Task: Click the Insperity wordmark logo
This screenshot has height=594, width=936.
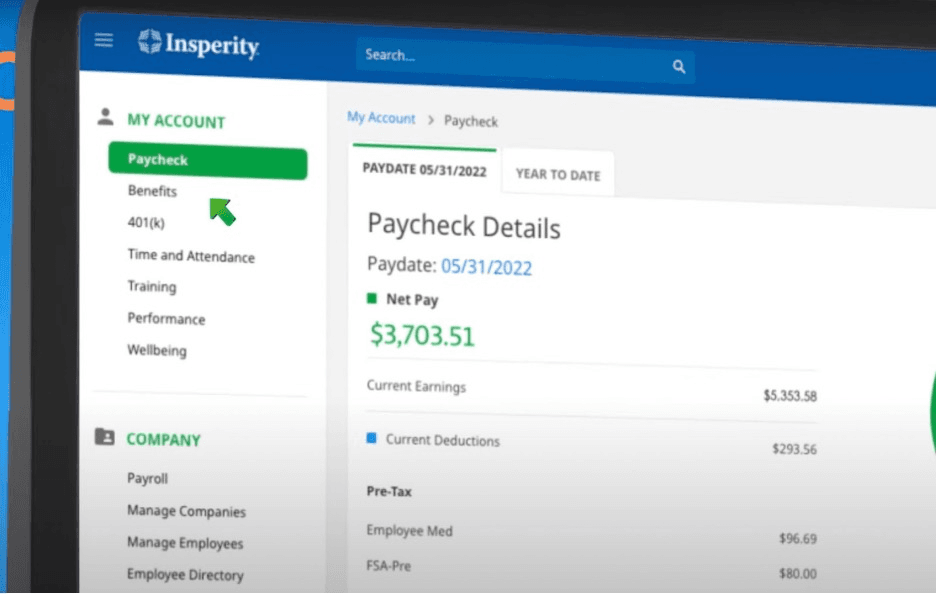Action: tap(210, 45)
